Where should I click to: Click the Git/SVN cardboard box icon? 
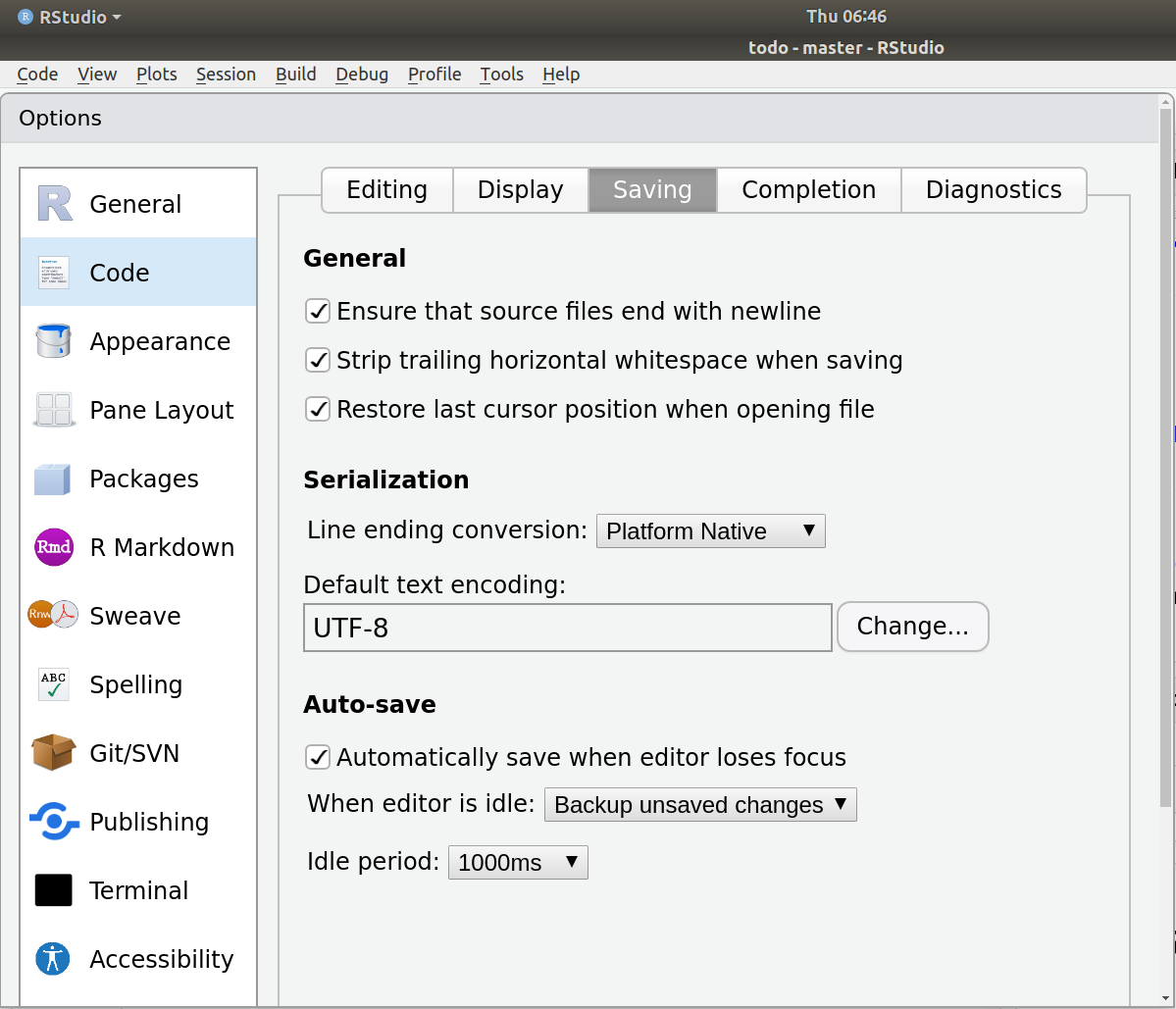[53, 753]
